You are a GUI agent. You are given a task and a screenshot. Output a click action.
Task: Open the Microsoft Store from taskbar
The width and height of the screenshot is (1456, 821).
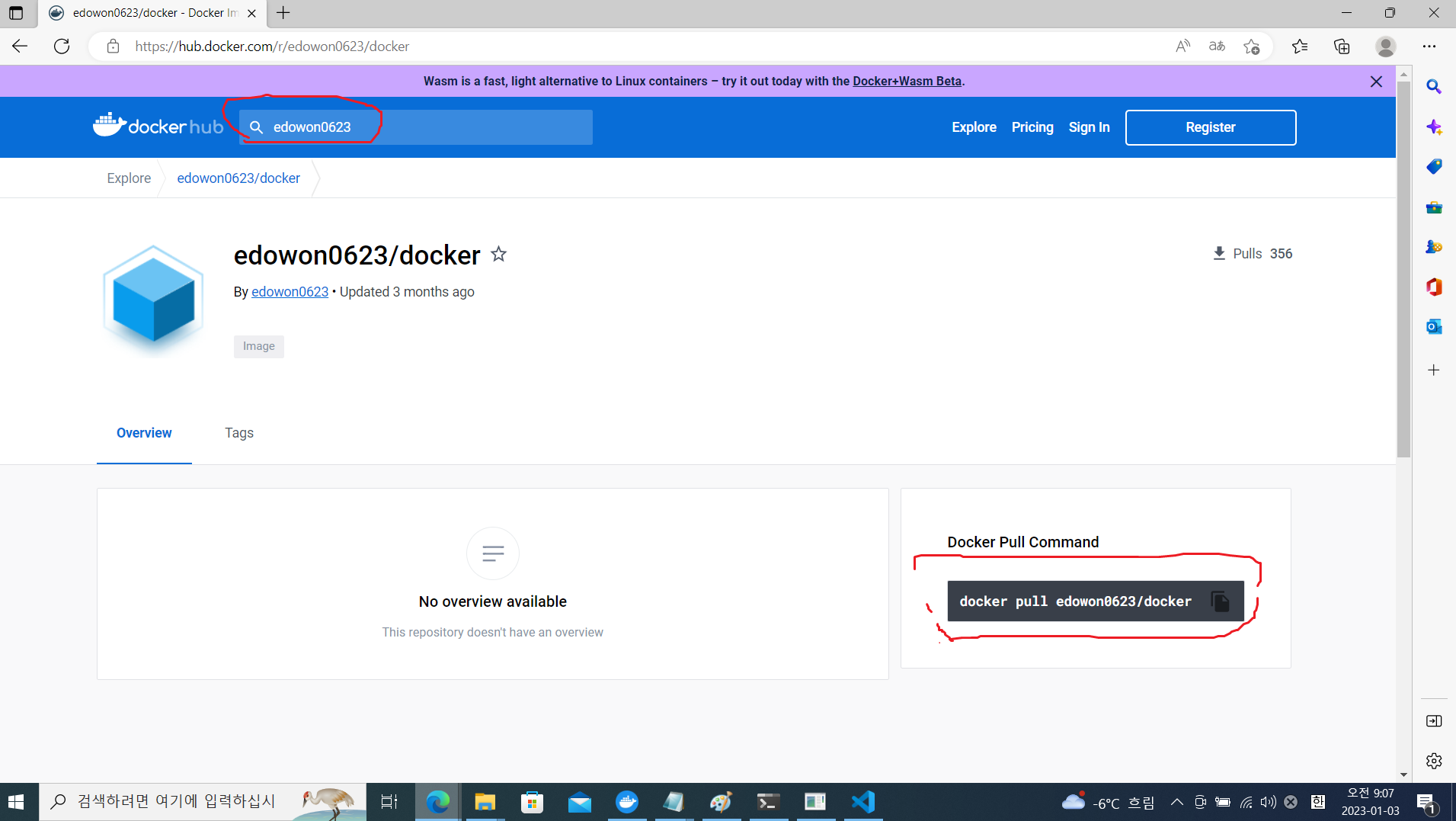[532, 801]
